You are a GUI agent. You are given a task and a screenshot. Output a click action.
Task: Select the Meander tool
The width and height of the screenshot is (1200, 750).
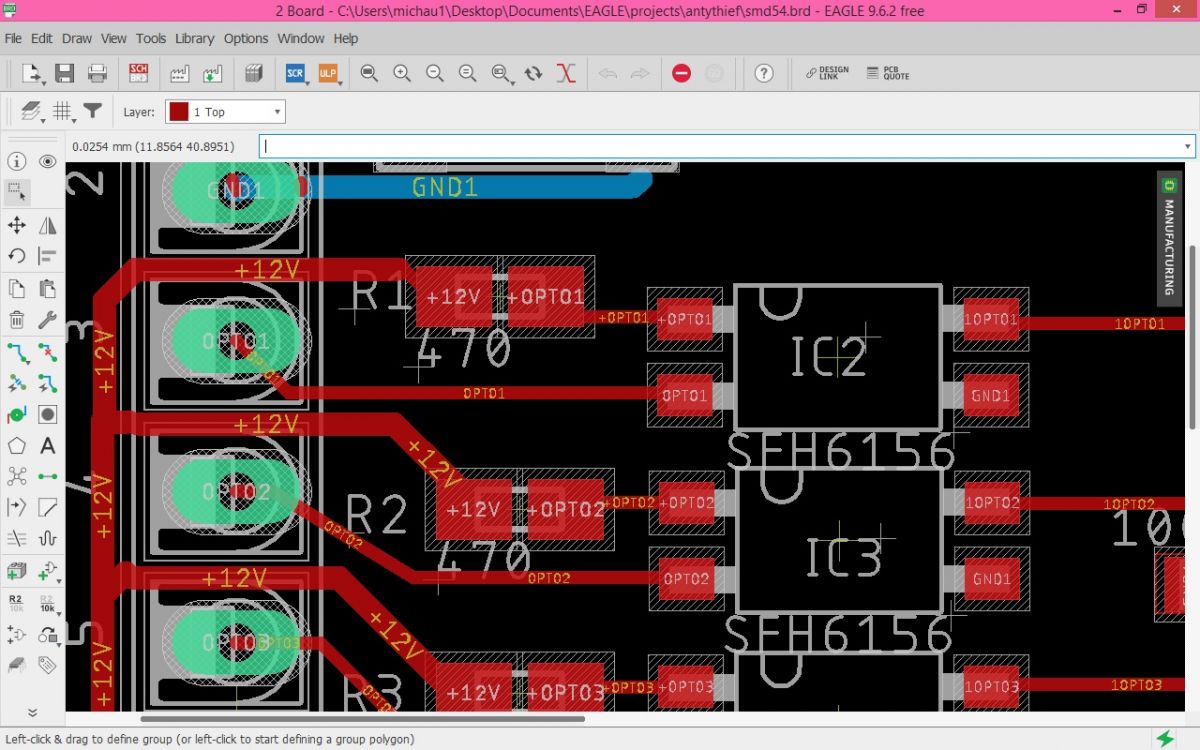pyautogui.click(x=47, y=538)
